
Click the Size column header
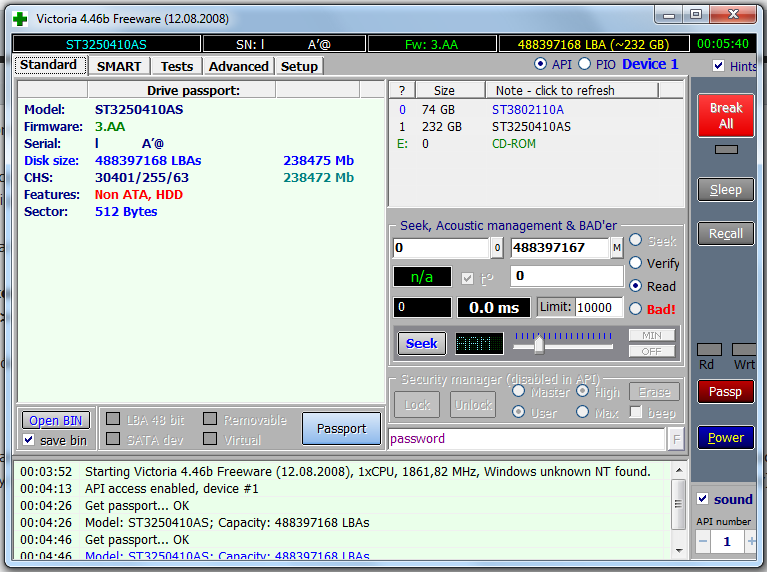click(450, 91)
